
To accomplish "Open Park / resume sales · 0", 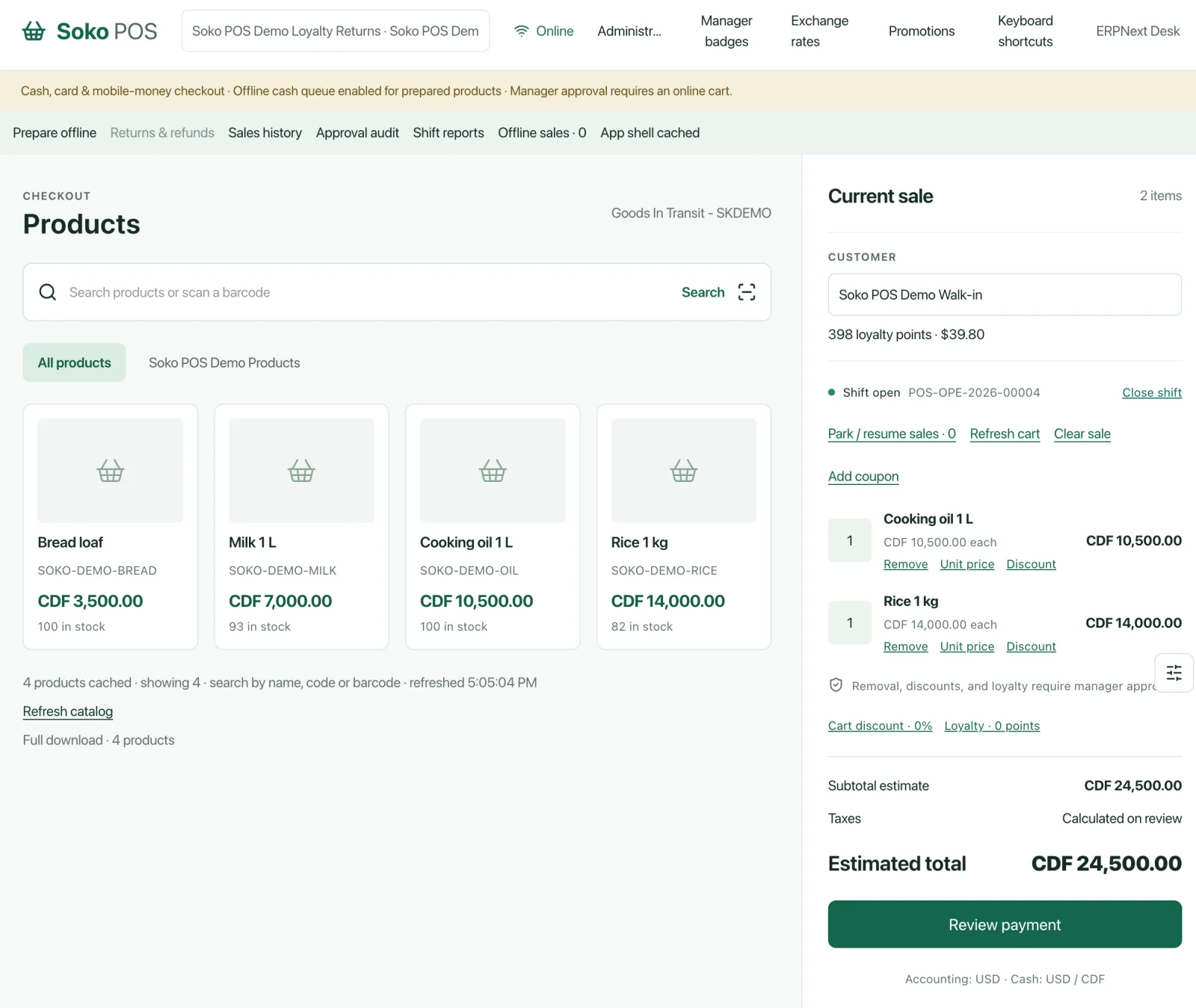I will coord(892,433).
